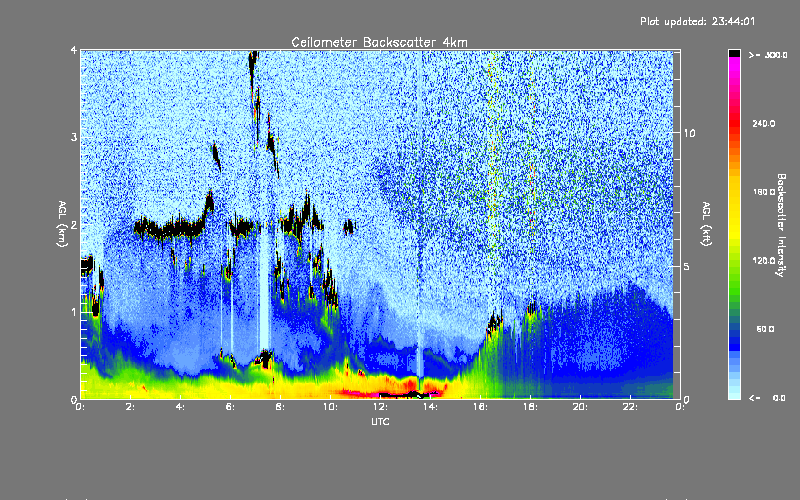The width and height of the screenshot is (800, 500).
Task: Click the '10' kft tick label on right axis
Action: pyautogui.click(x=689, y=133)
